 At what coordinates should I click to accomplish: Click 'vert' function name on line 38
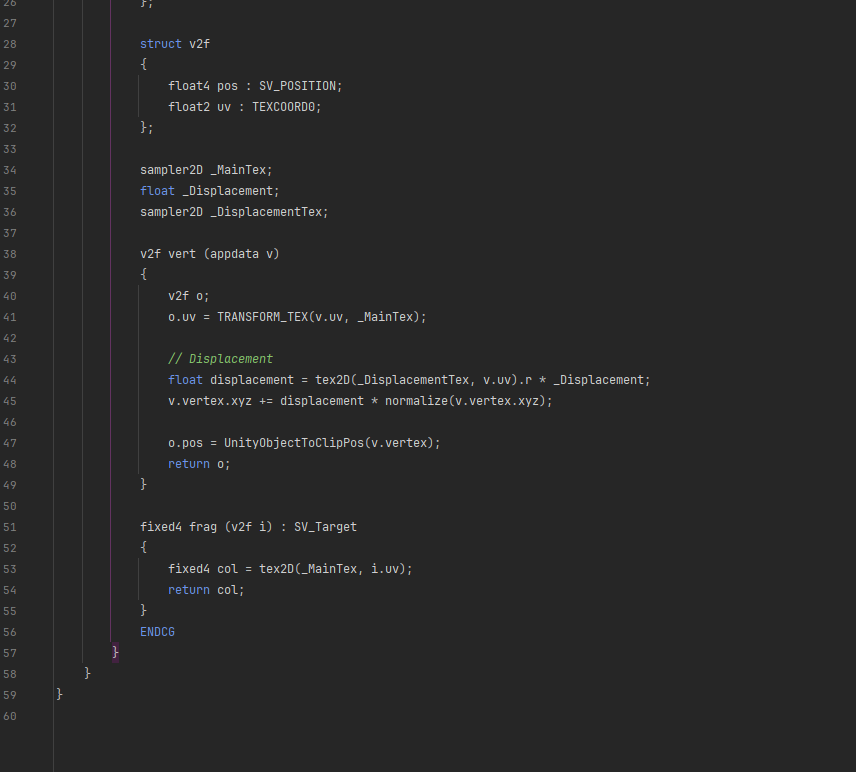[x=182, y=254]
